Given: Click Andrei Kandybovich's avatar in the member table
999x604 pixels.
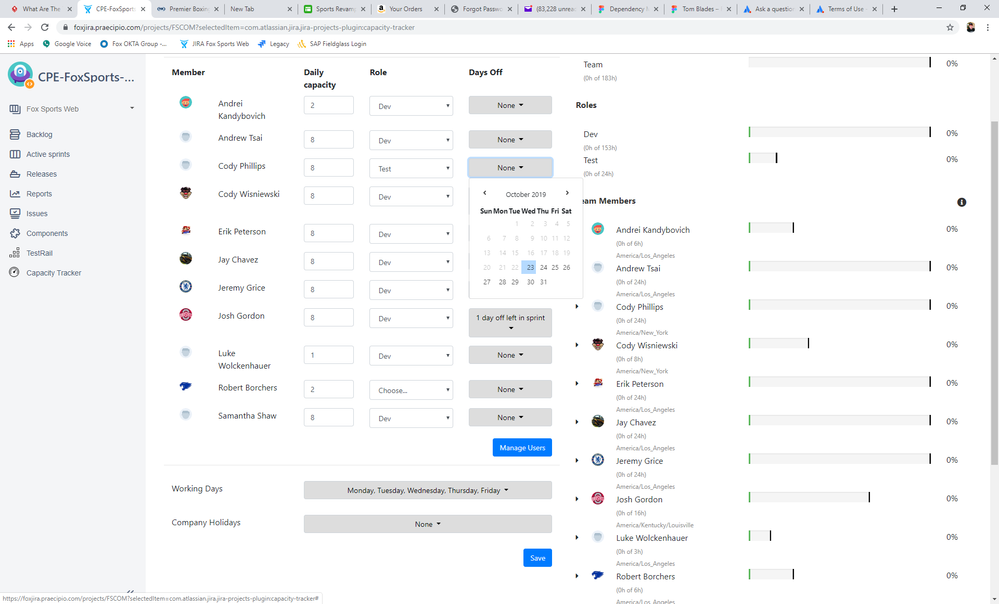Looking at the screenshot, I should 185,102.
